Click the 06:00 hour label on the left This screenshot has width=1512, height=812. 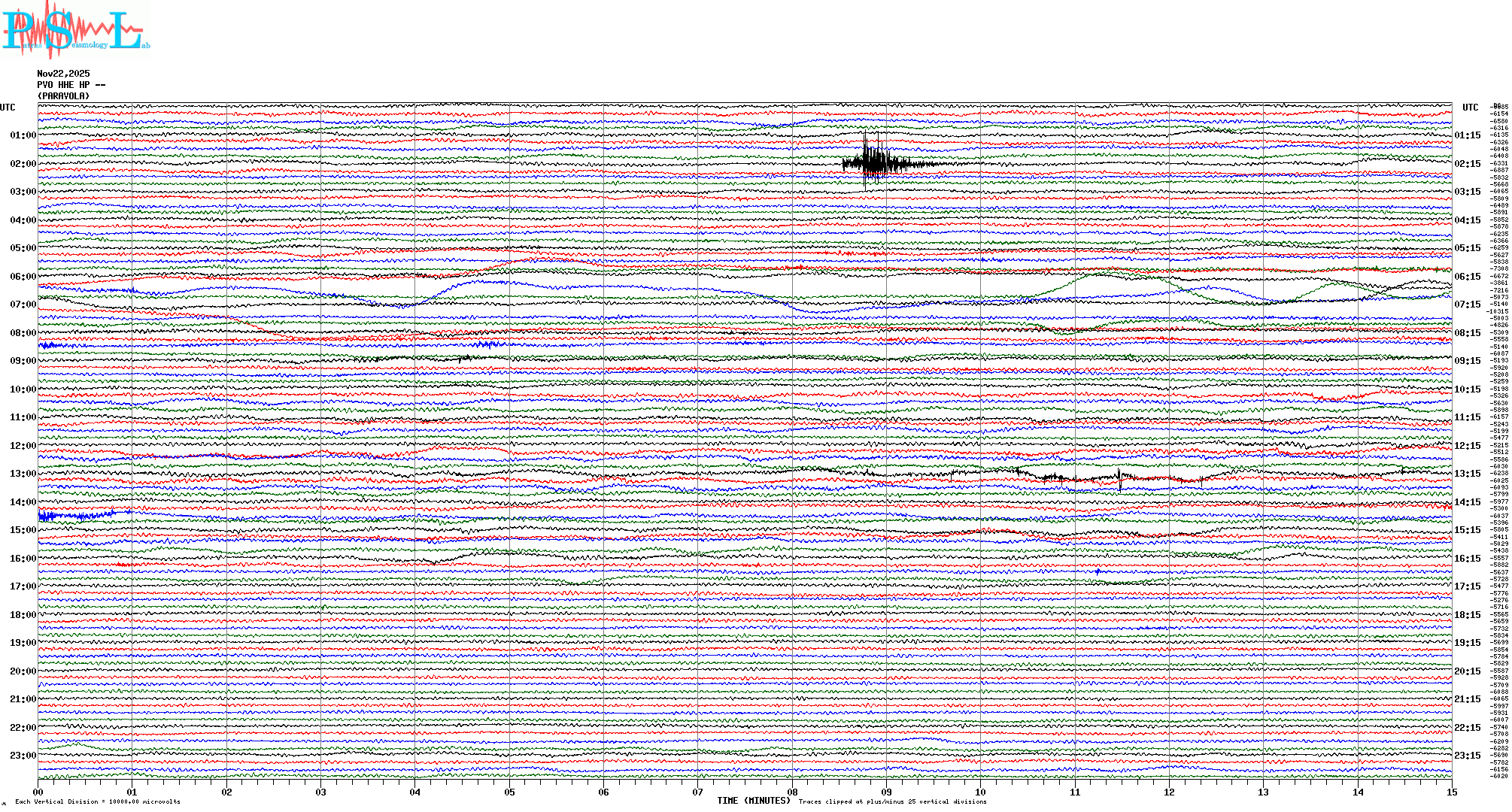click(23, 277)
